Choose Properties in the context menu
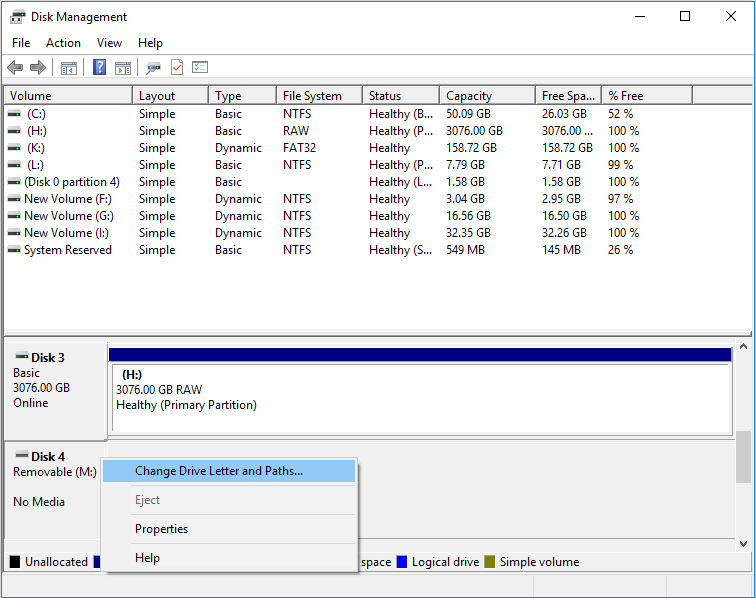The height and width of the screenshot is (598, 756). [x=229, y=529]
